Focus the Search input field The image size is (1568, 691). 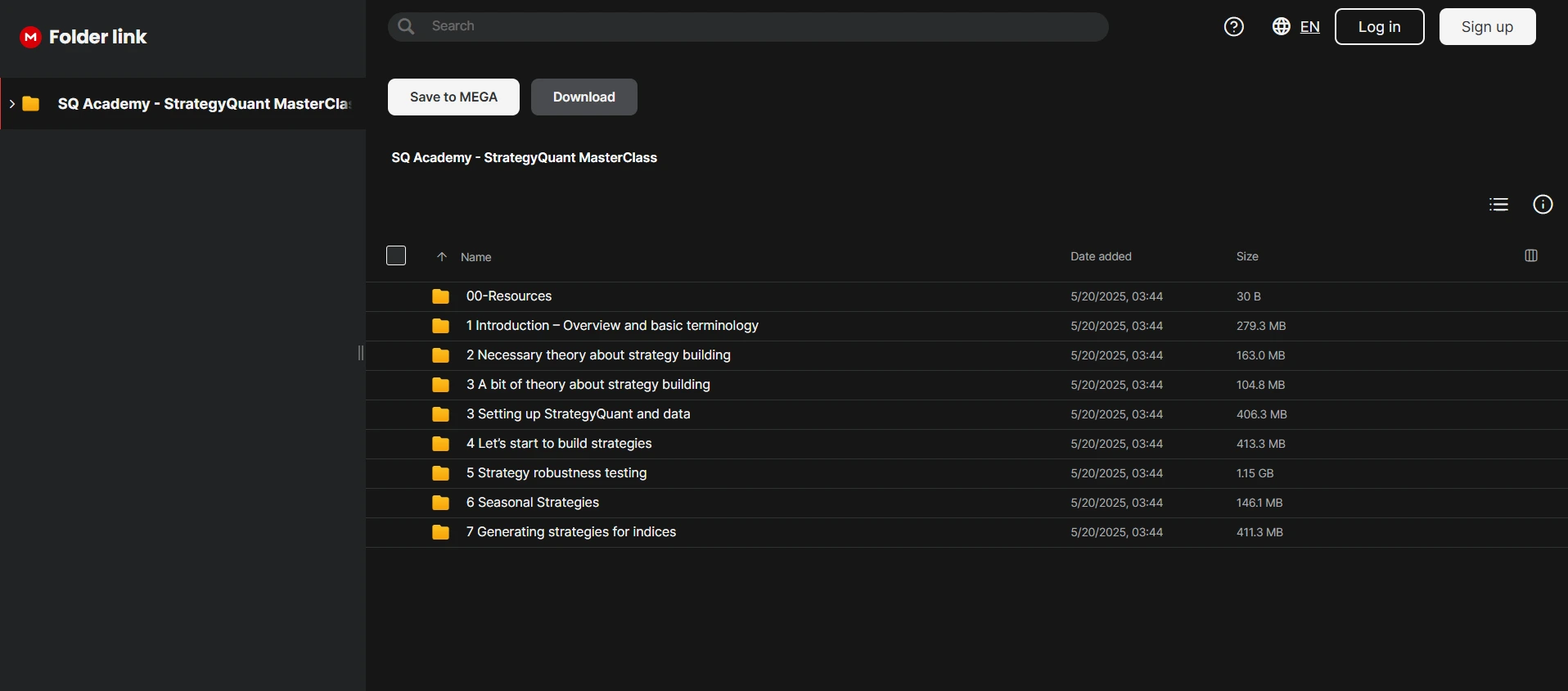point(748,26)
